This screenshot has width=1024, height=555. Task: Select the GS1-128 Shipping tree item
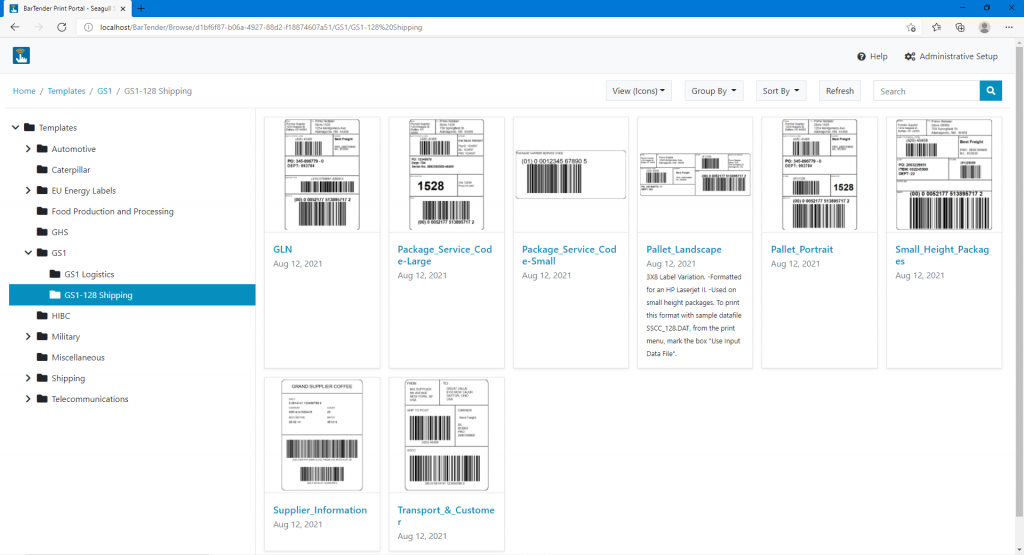pyautogui.click(x=132, y=295)
